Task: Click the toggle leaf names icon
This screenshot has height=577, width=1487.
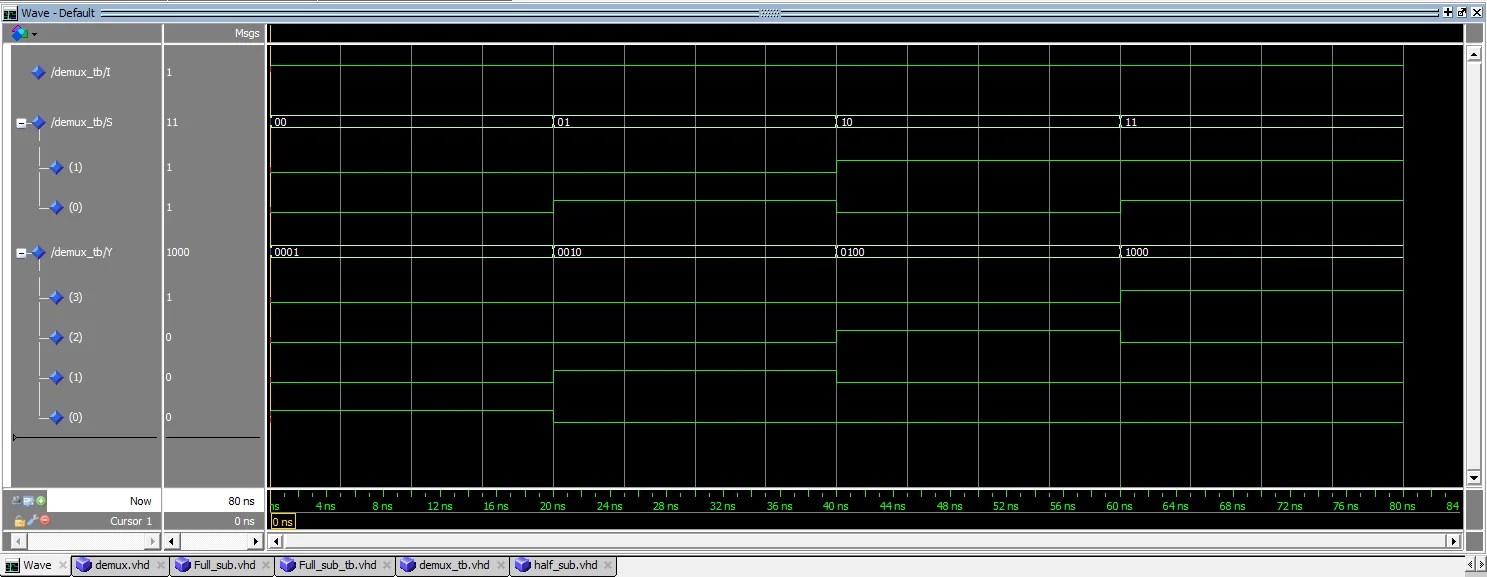Action: pos(16,500)
